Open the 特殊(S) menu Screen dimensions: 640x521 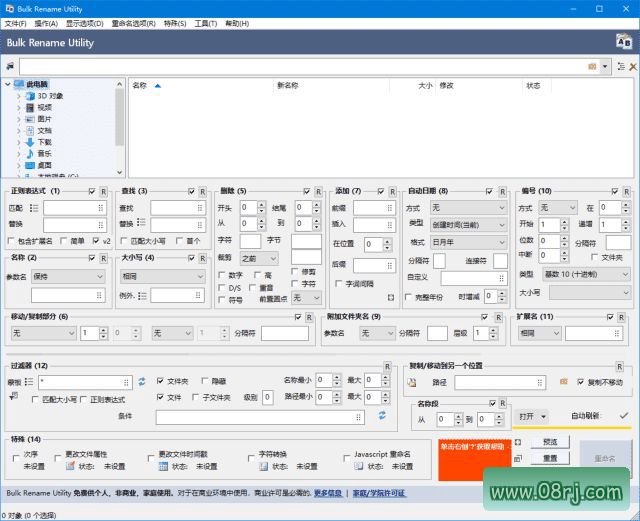[175, 24]
